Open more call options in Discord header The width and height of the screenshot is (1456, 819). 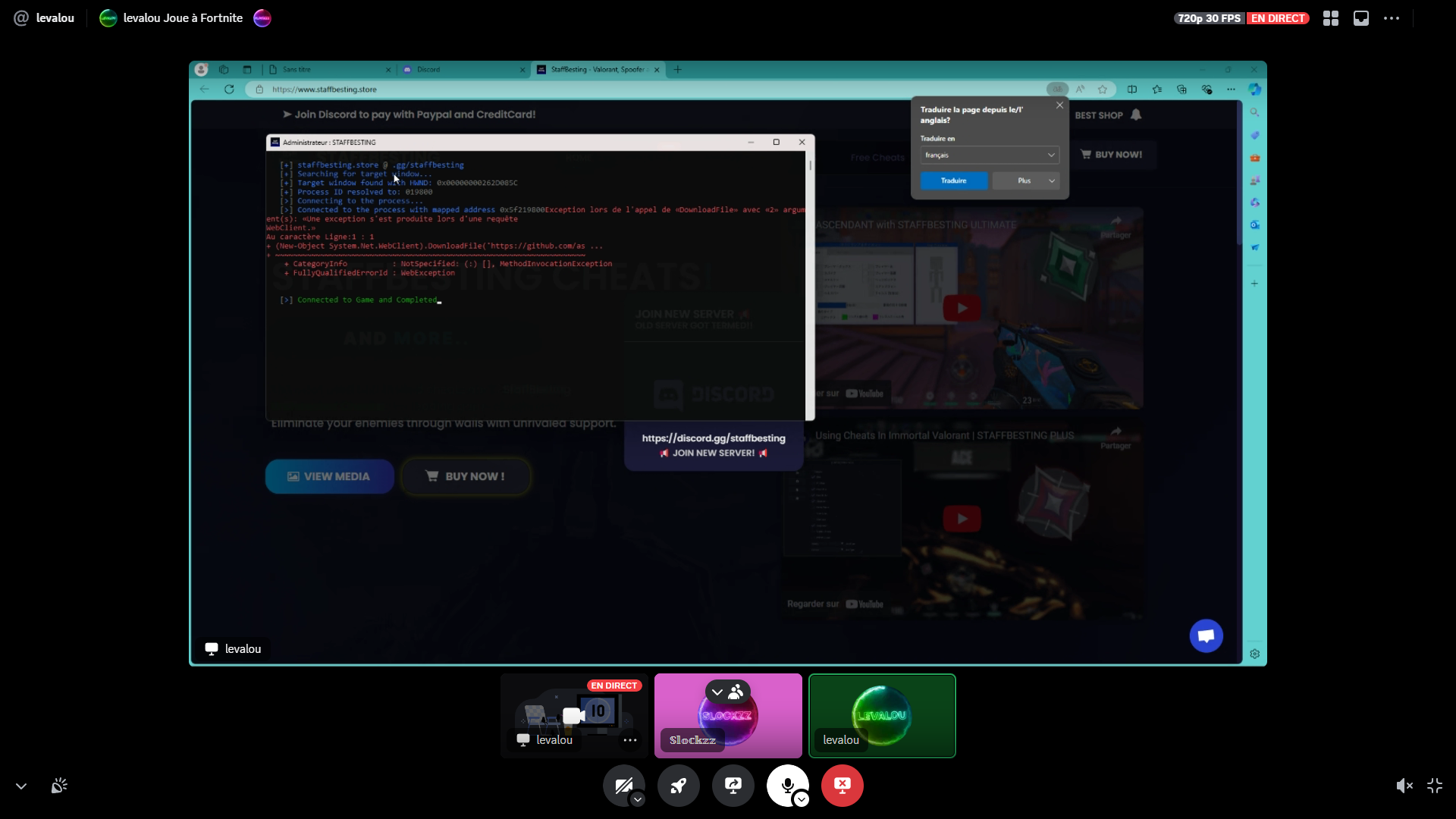click(1392, 18)
